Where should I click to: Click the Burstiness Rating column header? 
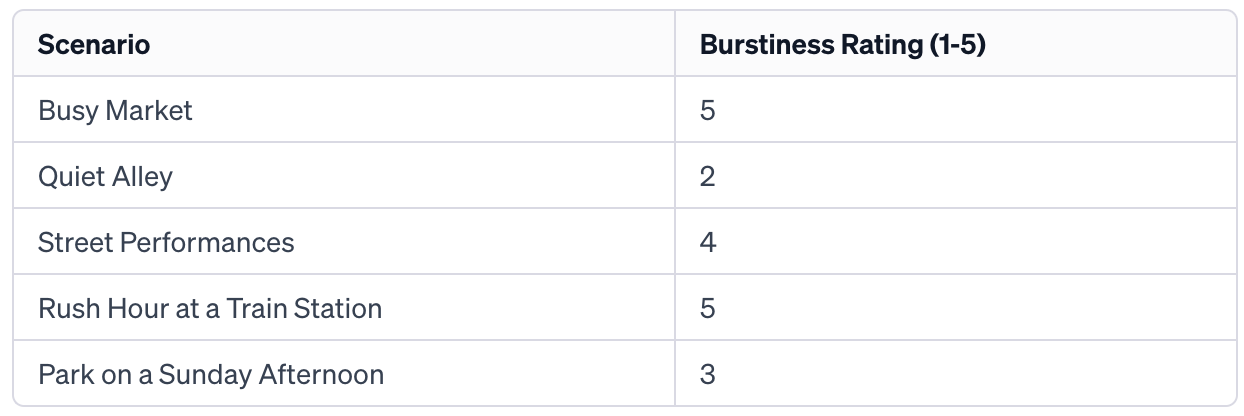point(843,45)
